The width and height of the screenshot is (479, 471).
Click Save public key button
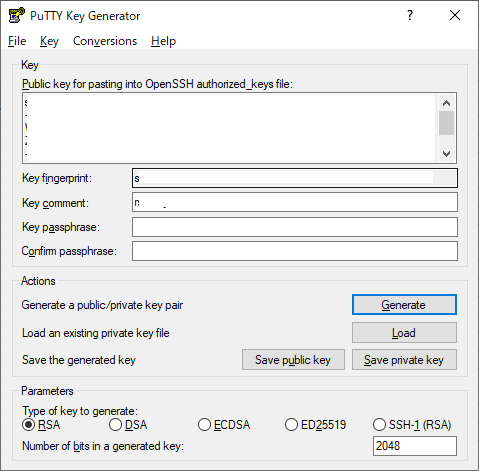click(293, 360)
